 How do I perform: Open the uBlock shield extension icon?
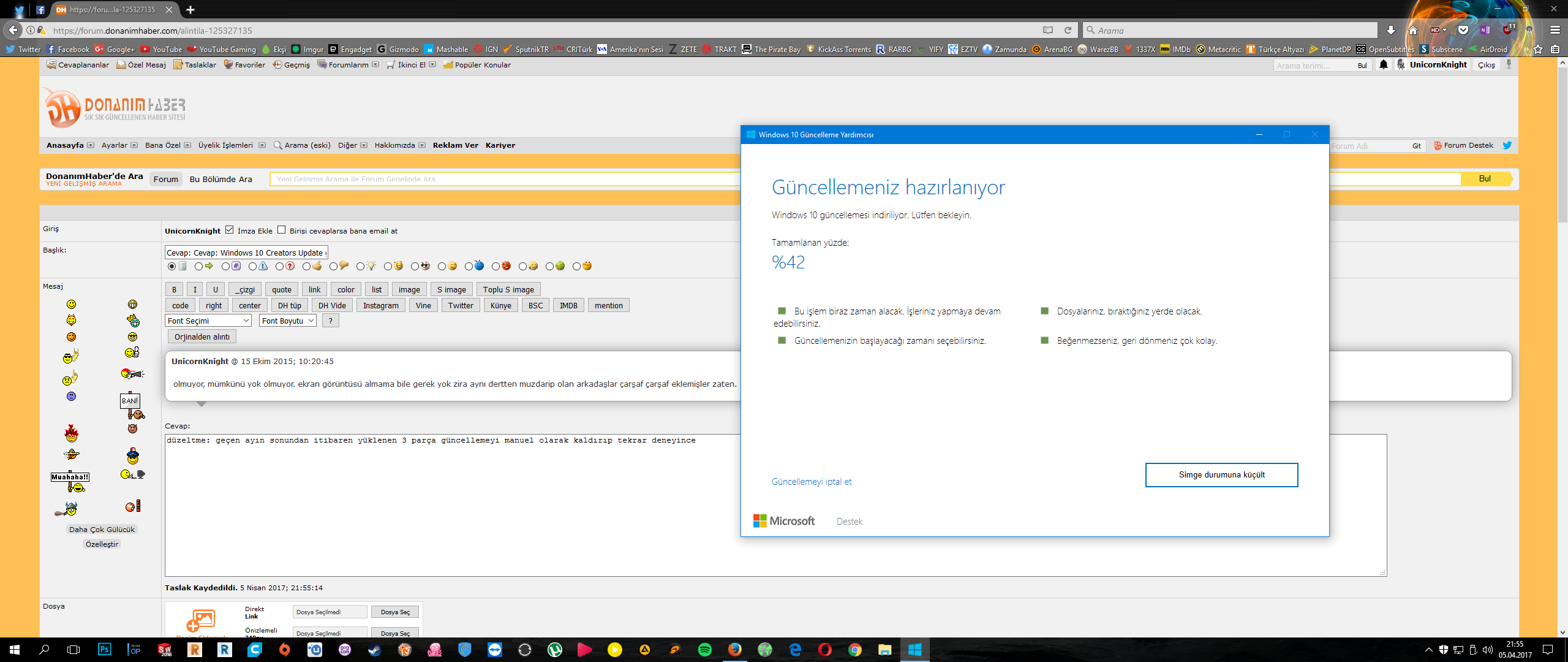point(1508,29)
